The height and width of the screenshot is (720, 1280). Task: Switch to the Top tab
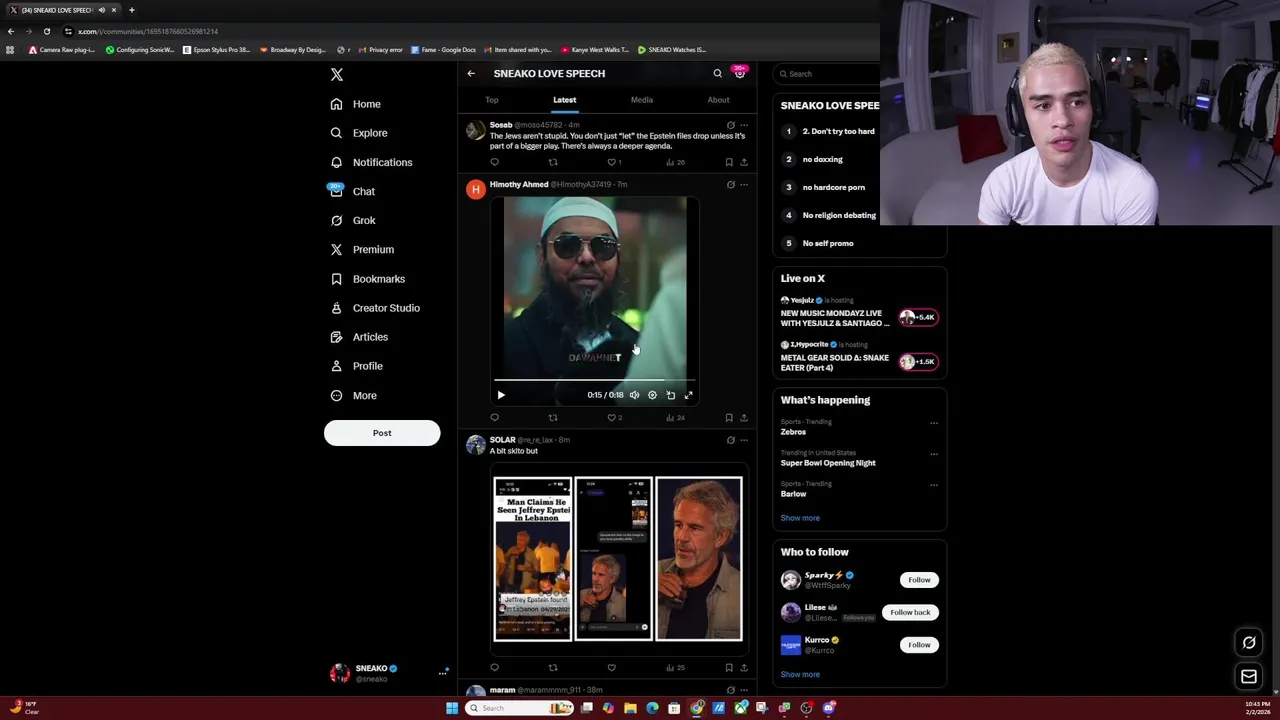coord(492,100)
